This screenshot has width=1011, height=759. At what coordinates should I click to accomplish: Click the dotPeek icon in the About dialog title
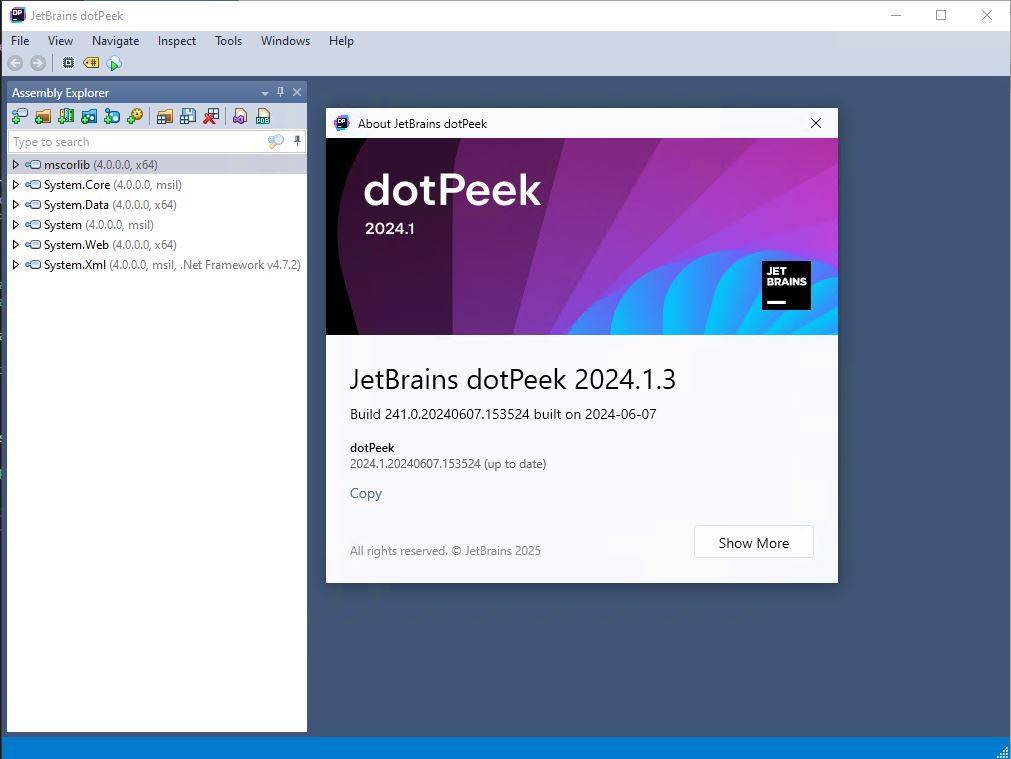tap(342, 123)
